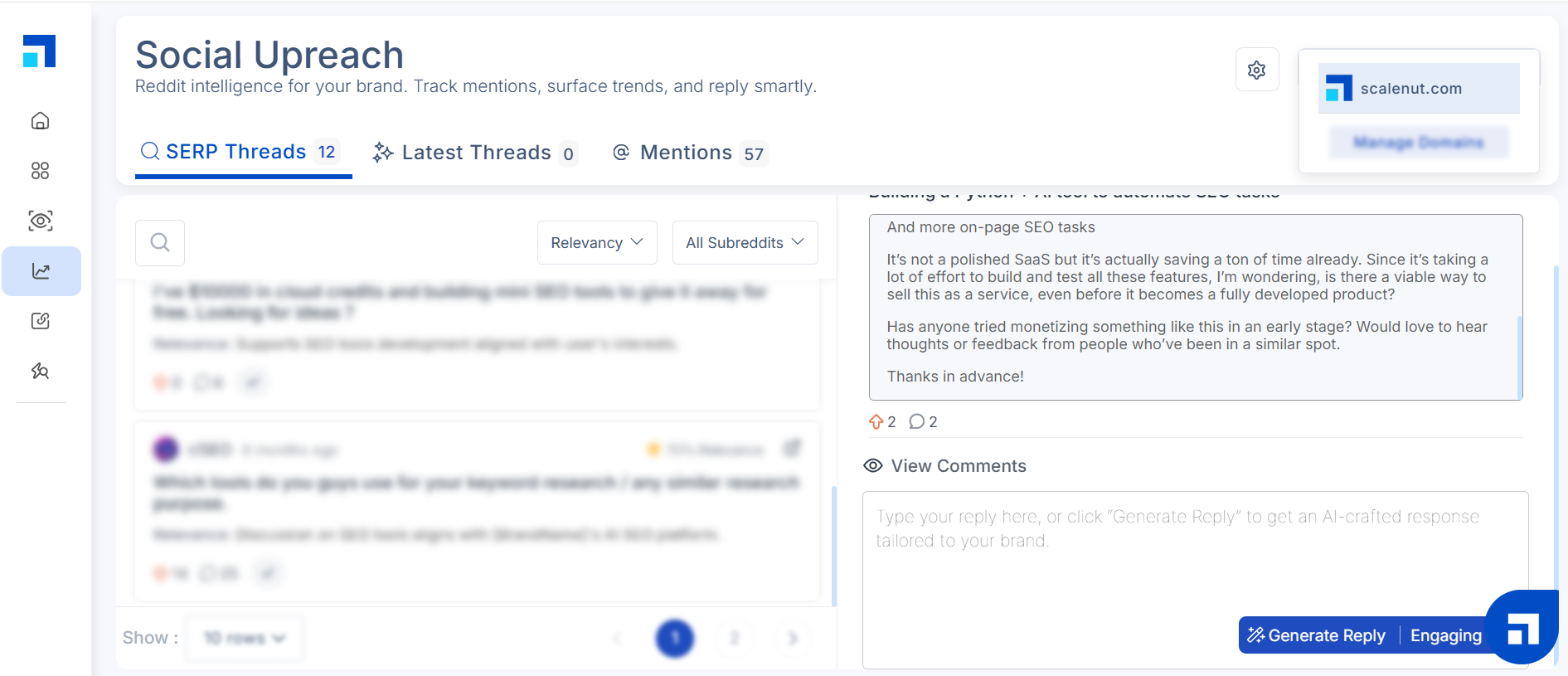Viewport: 1568px width, 676px height.
Task: Click the comment bubble icon with count 2
Action: (x=916, y=421)
